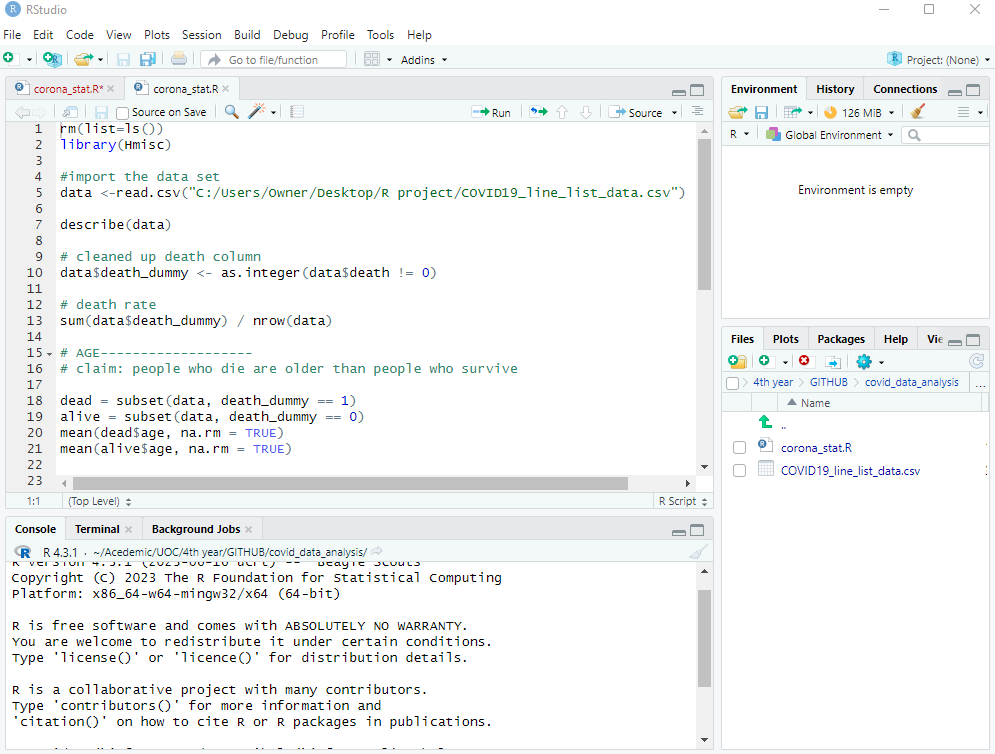Click the Environment search field
The width and height of the screenshot is (995, 754).
[946, 135]
